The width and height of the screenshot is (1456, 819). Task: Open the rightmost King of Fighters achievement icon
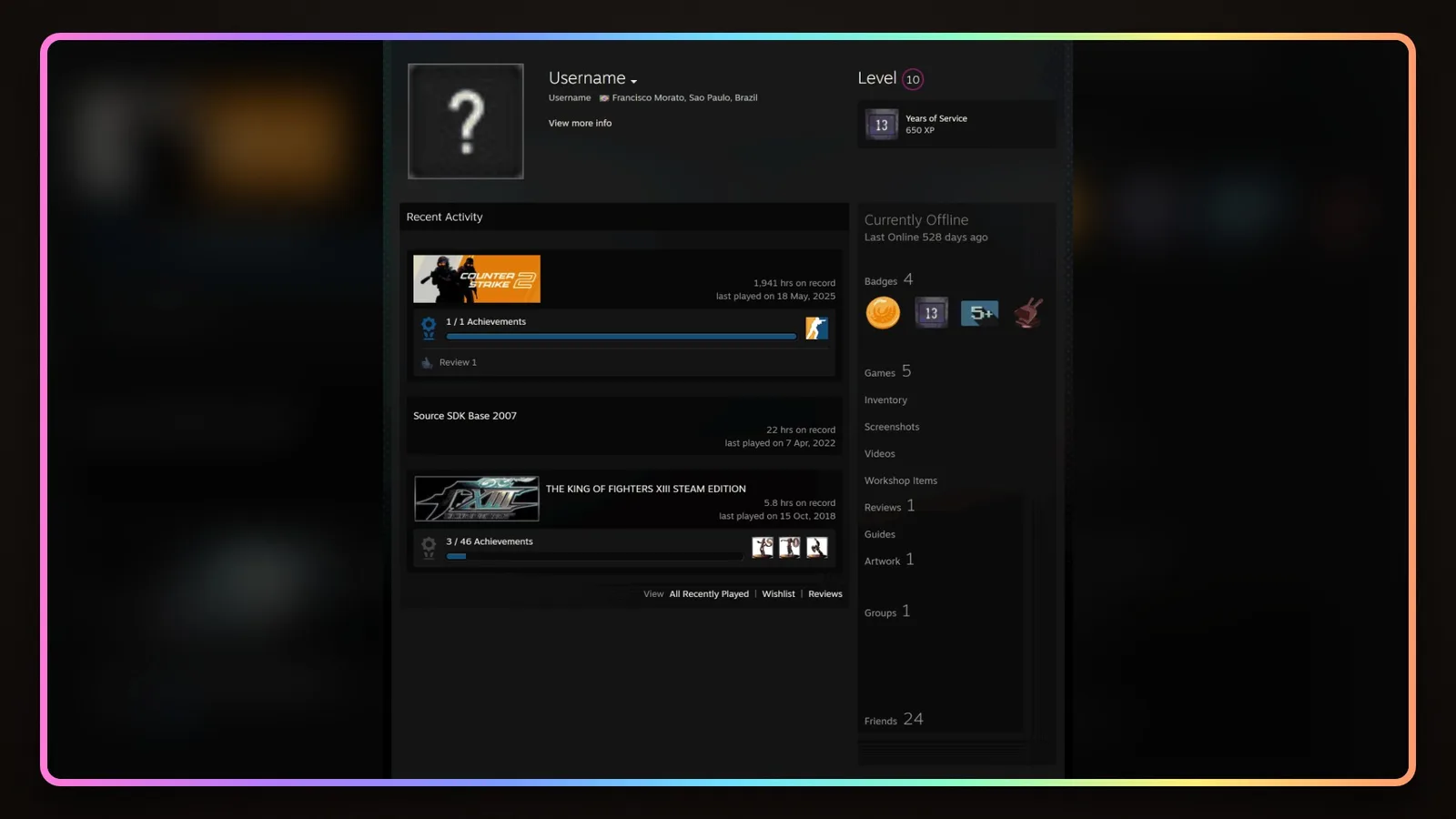coord(817,547)
